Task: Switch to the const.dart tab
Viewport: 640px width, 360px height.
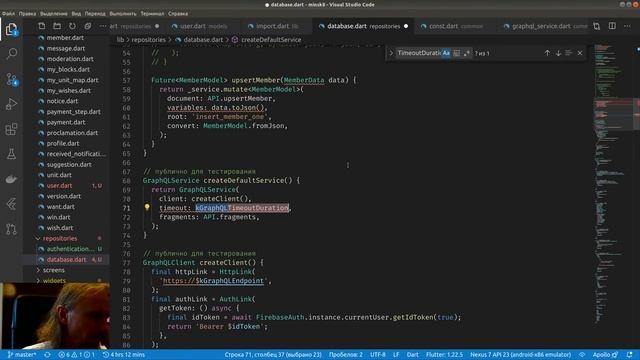Action: click(456, 26)
